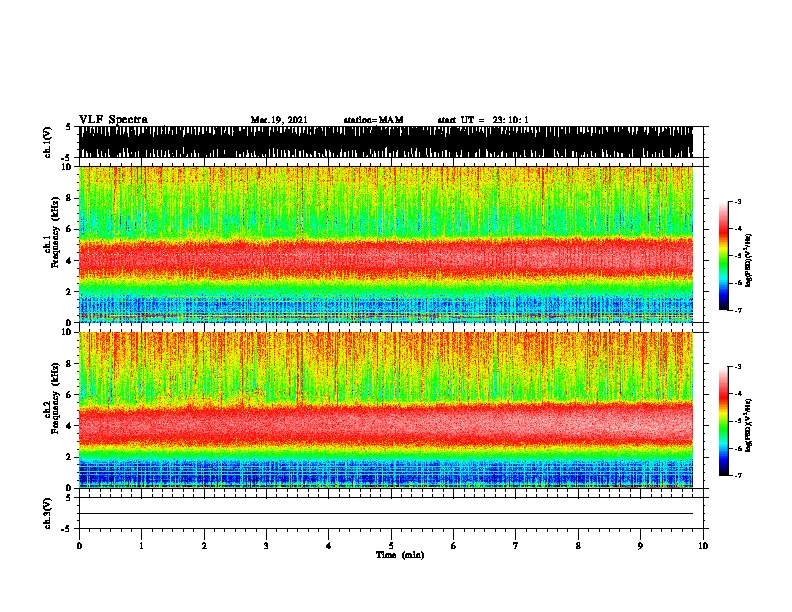Select the date text "Mar.19, 2021"

click(x=279, y=120)
